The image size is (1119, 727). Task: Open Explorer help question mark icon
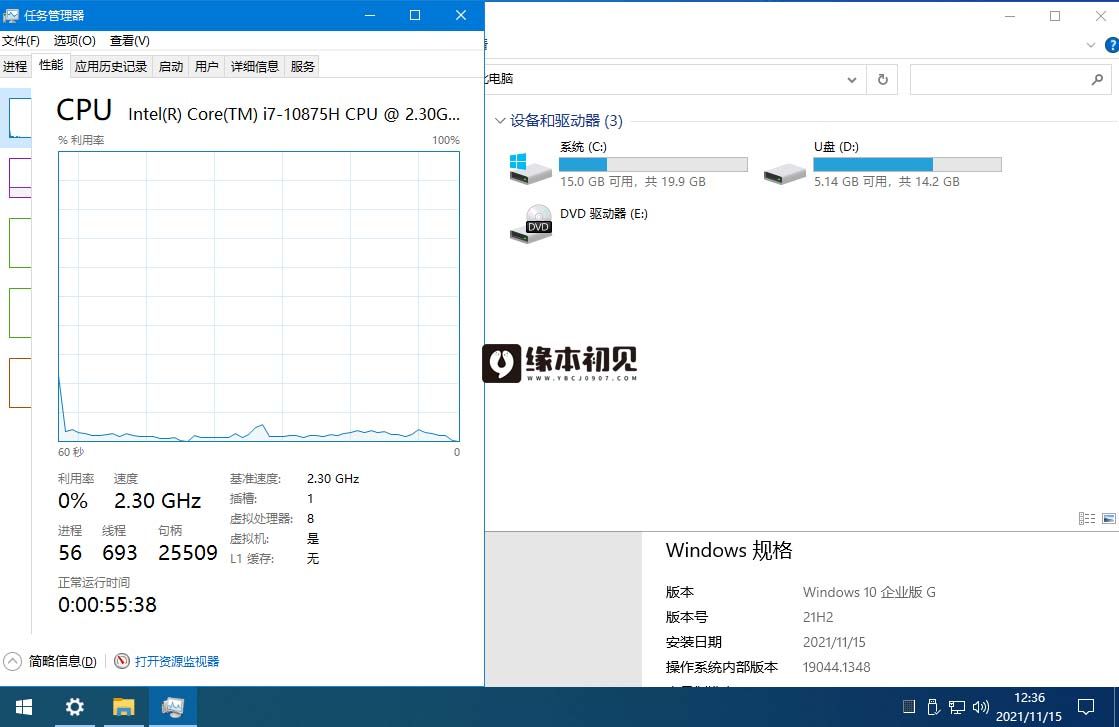click(1111, 45)
